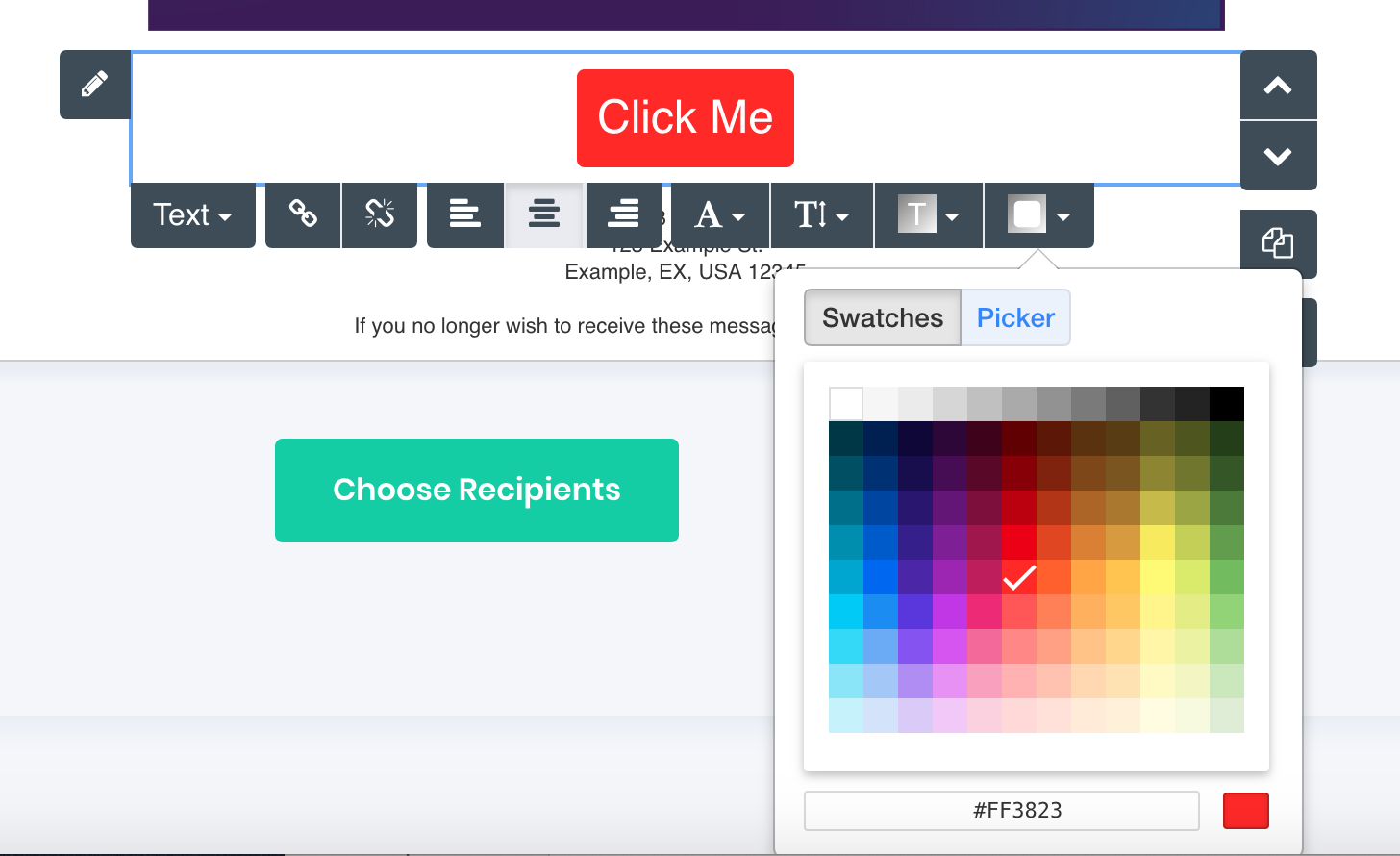Screen dimensions: 1400x856
Task: Toggle center alignment
Action: 544,214
